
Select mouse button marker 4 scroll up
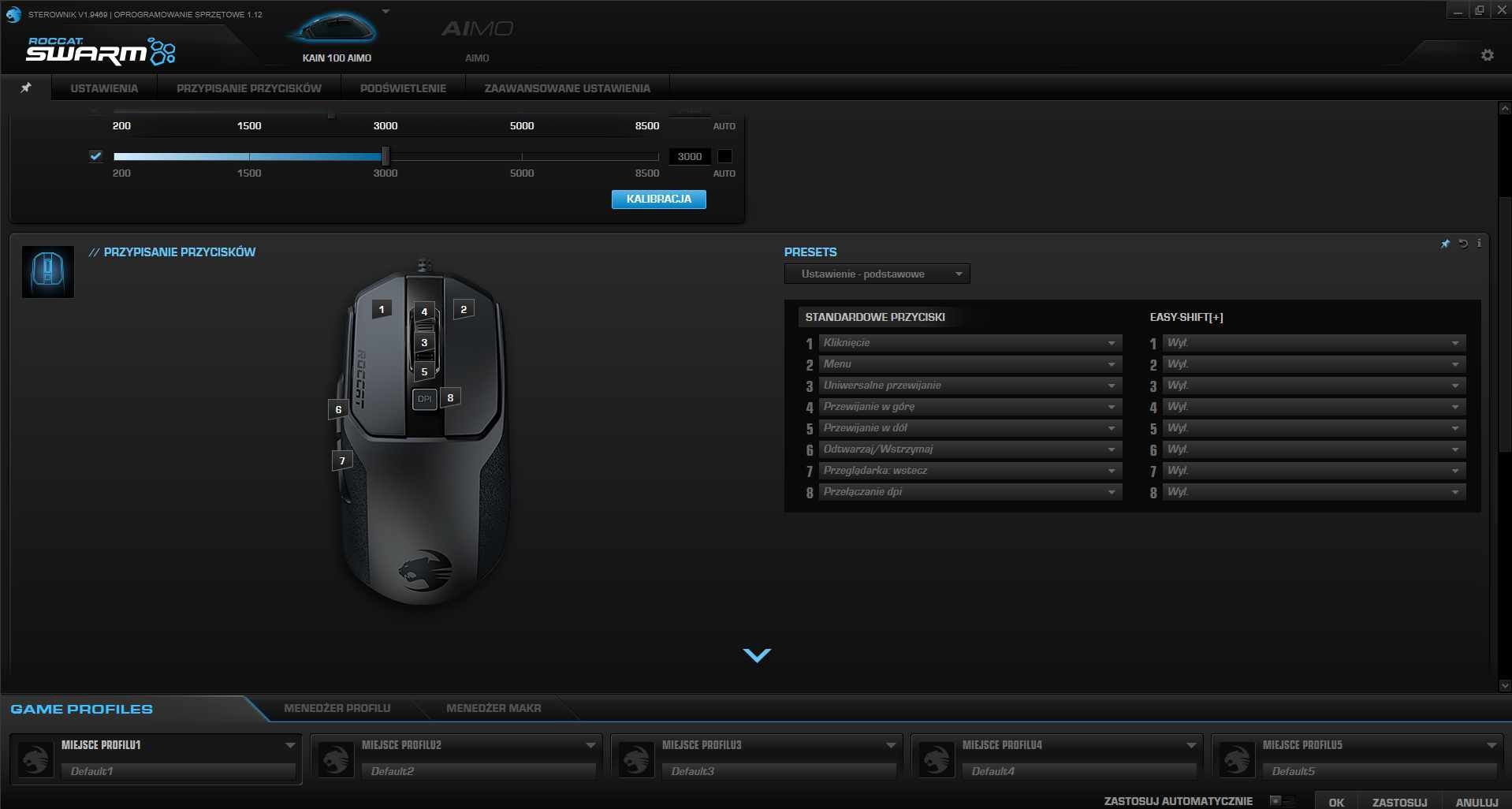tap(424, 311)
